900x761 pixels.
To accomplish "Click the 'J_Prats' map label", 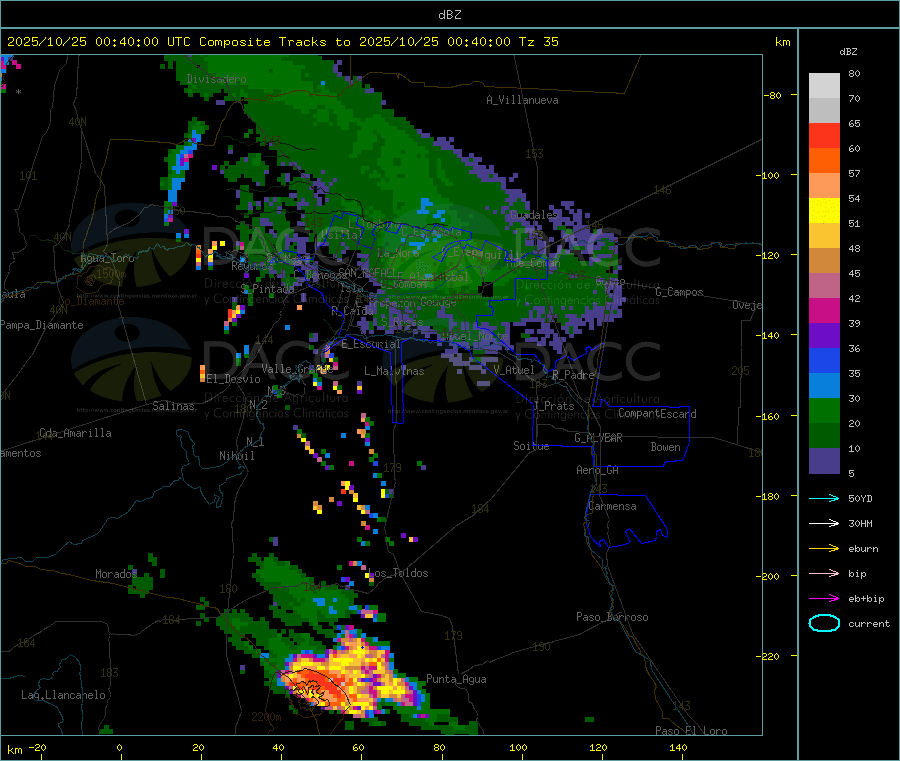I will (554, 406).
